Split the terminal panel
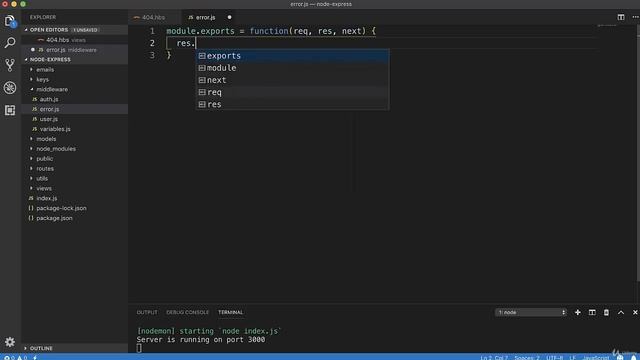 (592, 312)
